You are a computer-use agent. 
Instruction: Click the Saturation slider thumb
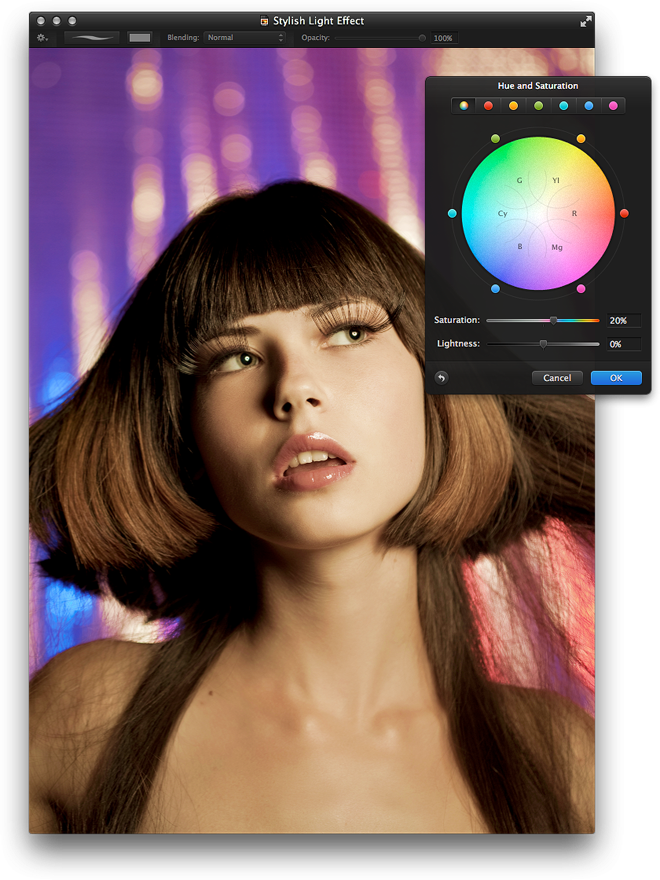[553, 320]
